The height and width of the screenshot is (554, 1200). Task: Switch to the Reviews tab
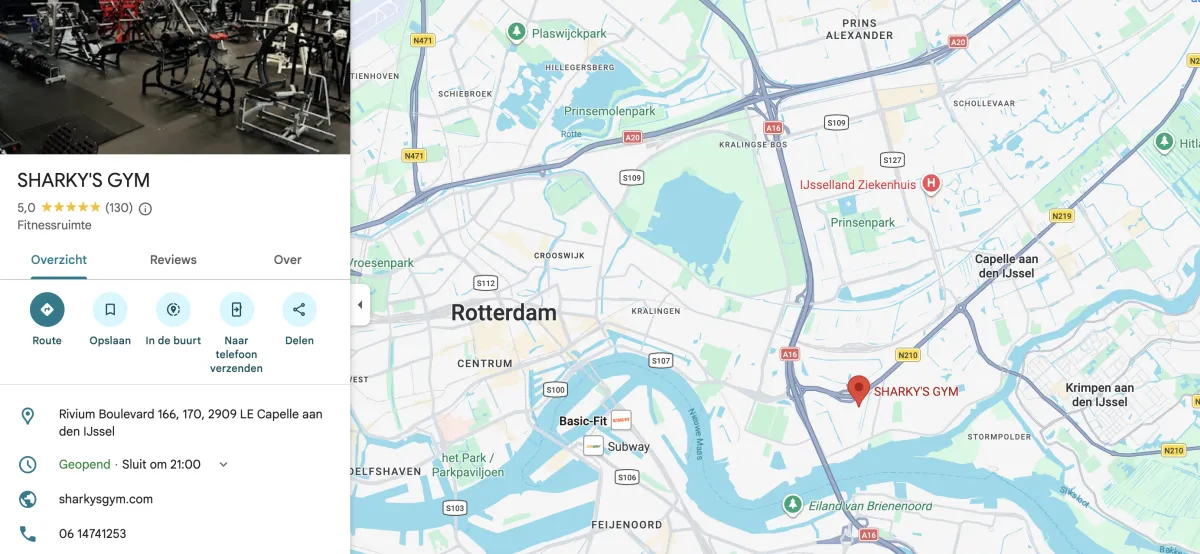(x=173, y=260)
